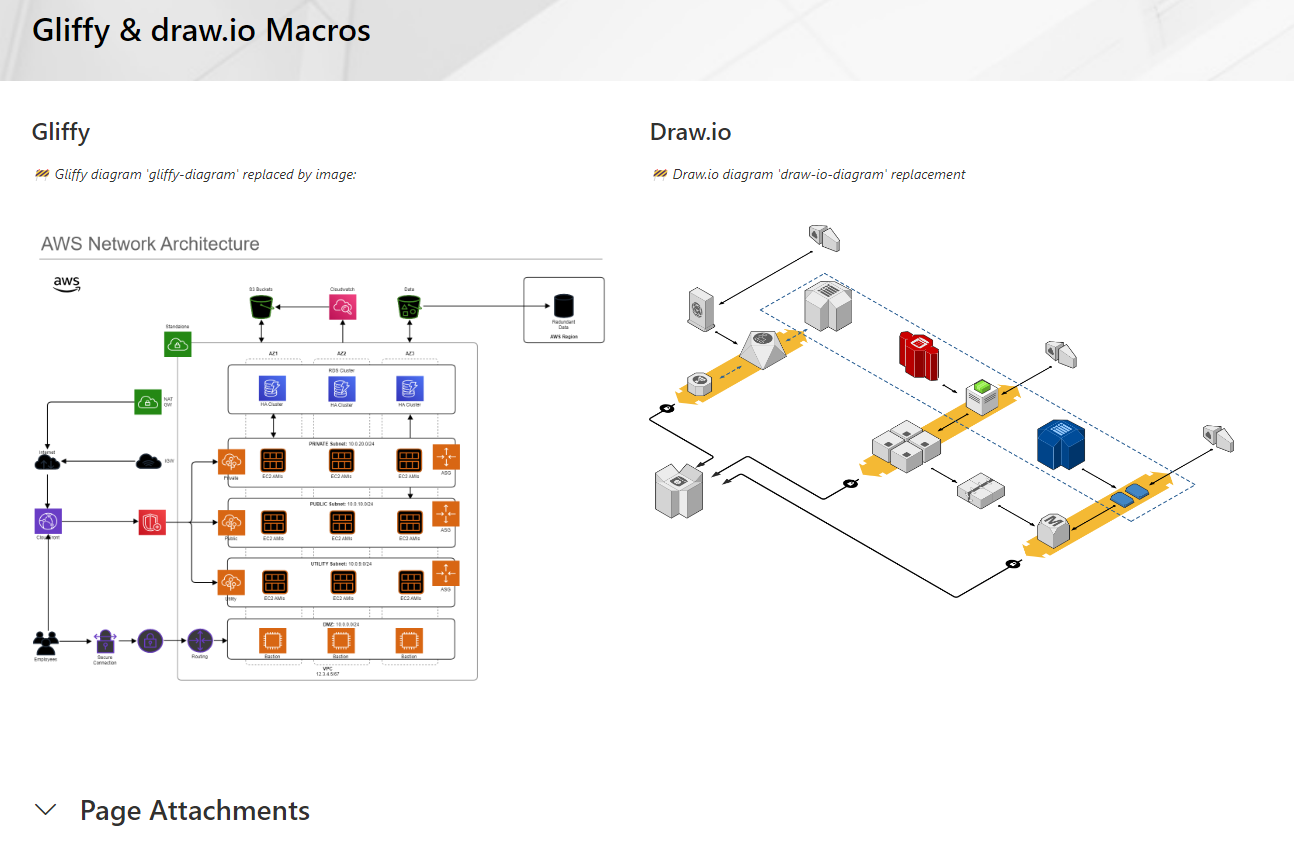The height and width of the screenshot is (843, 1294).
Task: Click the Secure Connection icon
Action: tap(105, 641)
